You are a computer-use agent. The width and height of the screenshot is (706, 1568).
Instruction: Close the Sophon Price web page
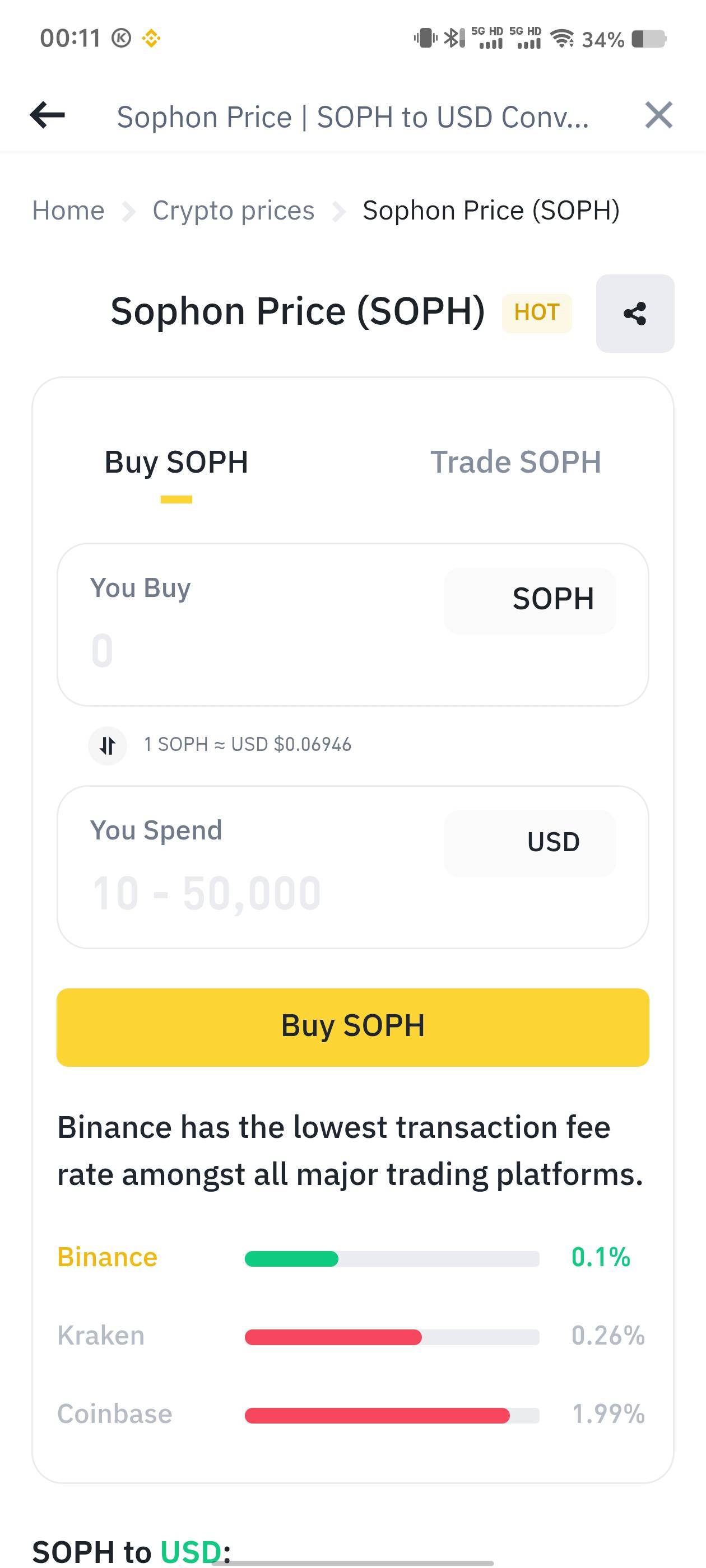(x=658, y=115)
